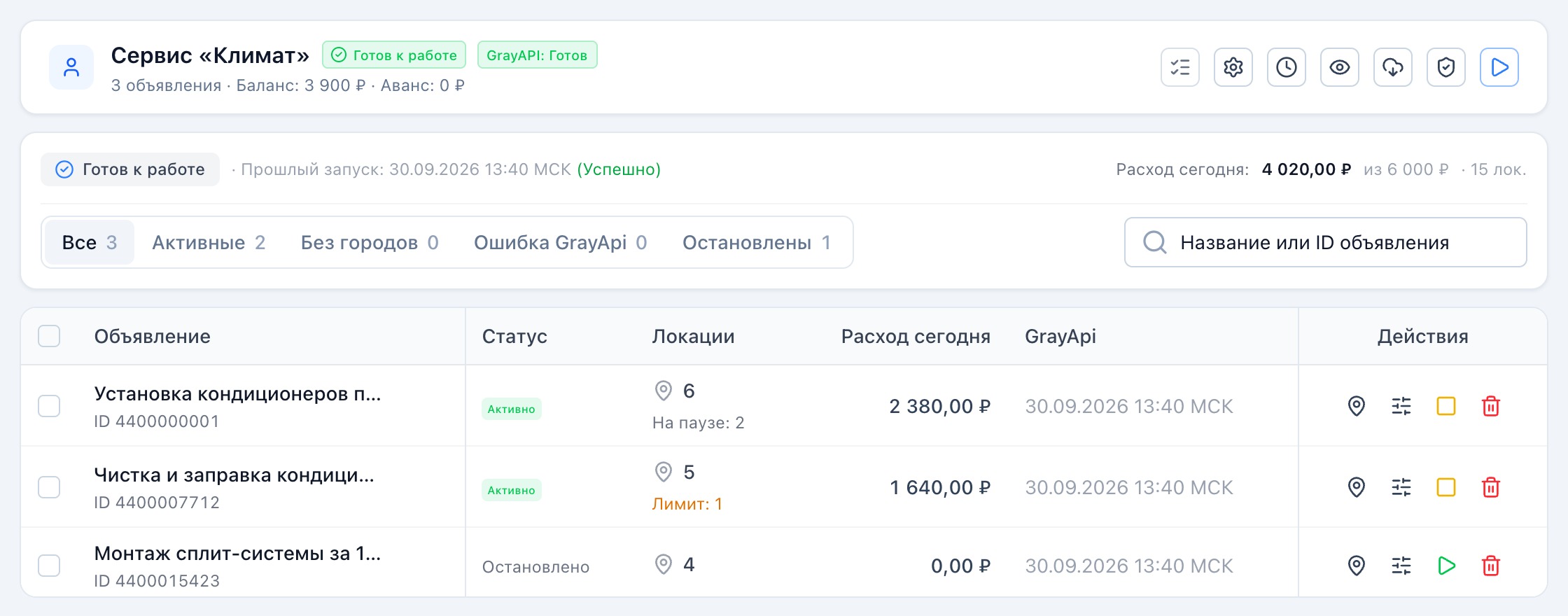Switch to Ошибка GrayApi filter tab
Image resolution: width=1568 pixels, height=616 pixels.
point(560,242)
